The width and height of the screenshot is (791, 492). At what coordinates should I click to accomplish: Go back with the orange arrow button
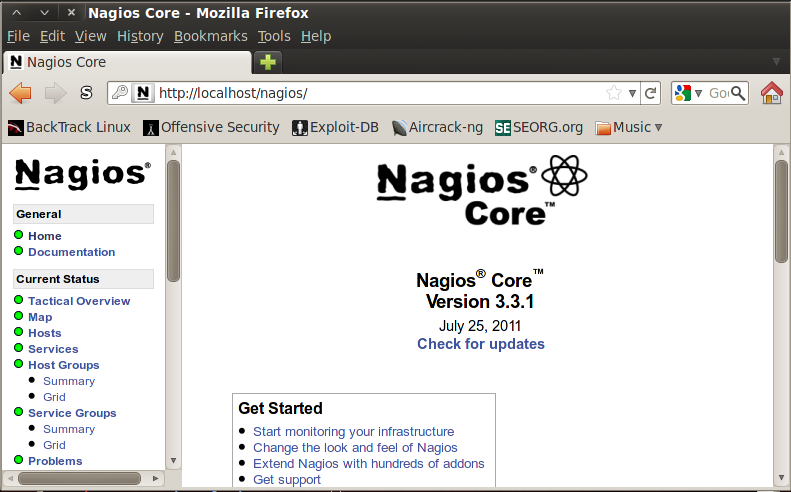(x=20, y=93)
